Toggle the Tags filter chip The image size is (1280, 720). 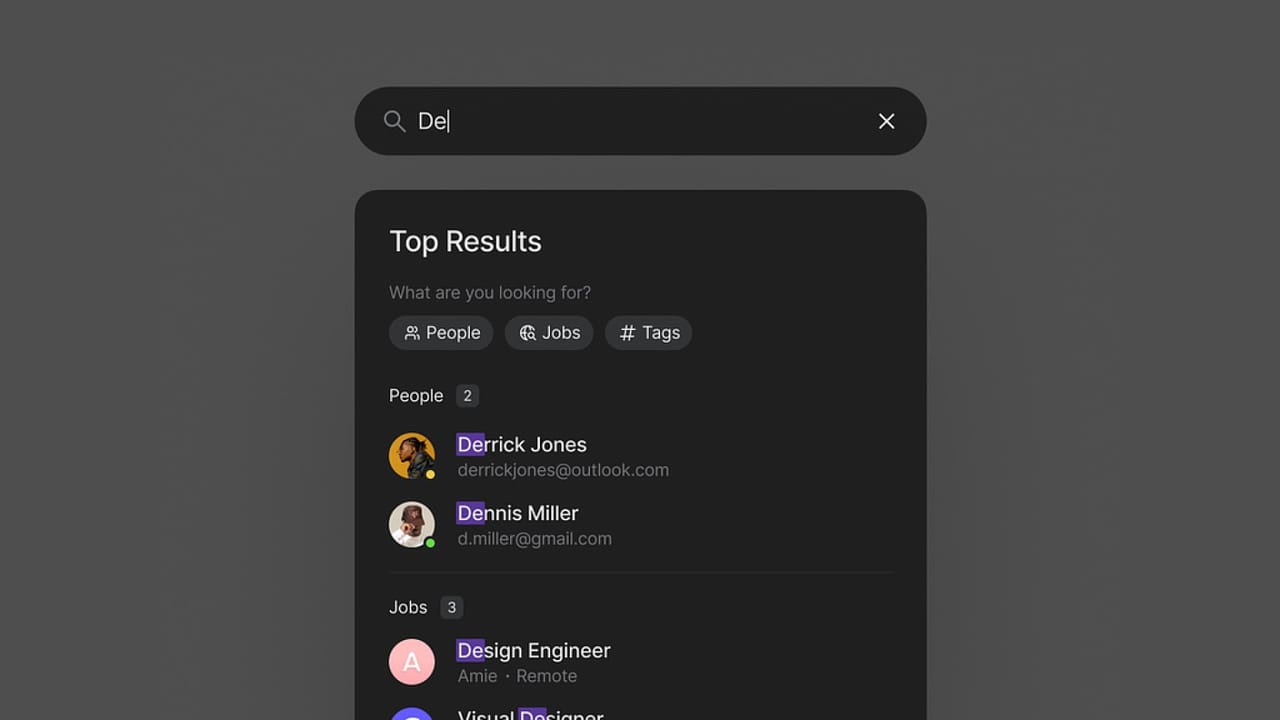648,333
